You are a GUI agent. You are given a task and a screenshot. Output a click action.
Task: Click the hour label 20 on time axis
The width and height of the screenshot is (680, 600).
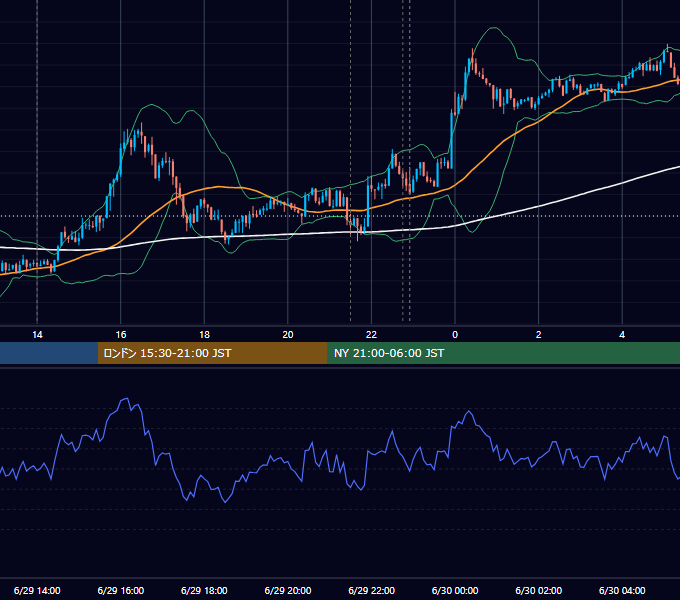(x=288, y=335)
